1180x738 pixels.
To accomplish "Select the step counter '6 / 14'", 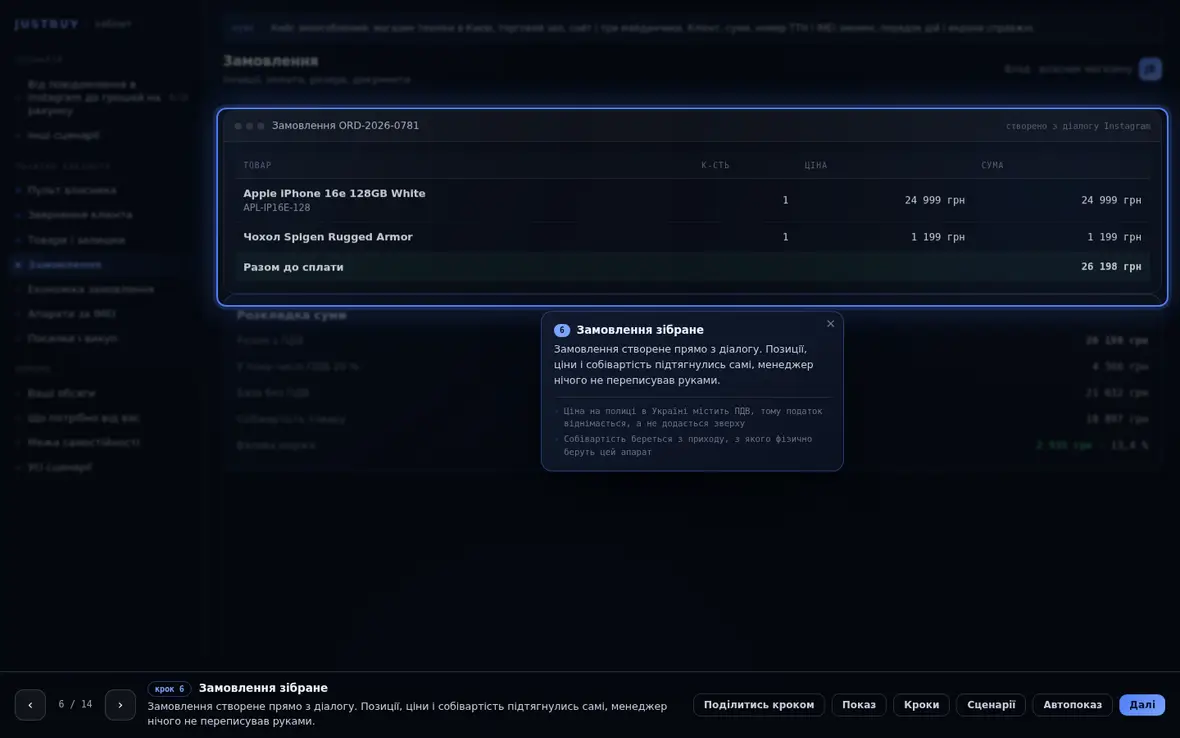I will [75, 705].
